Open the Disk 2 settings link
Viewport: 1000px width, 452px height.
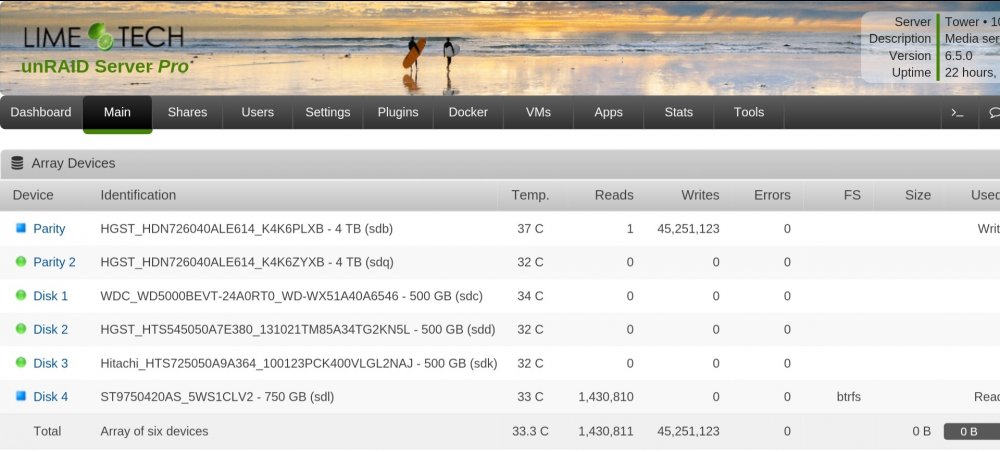[x=50, y=330]
